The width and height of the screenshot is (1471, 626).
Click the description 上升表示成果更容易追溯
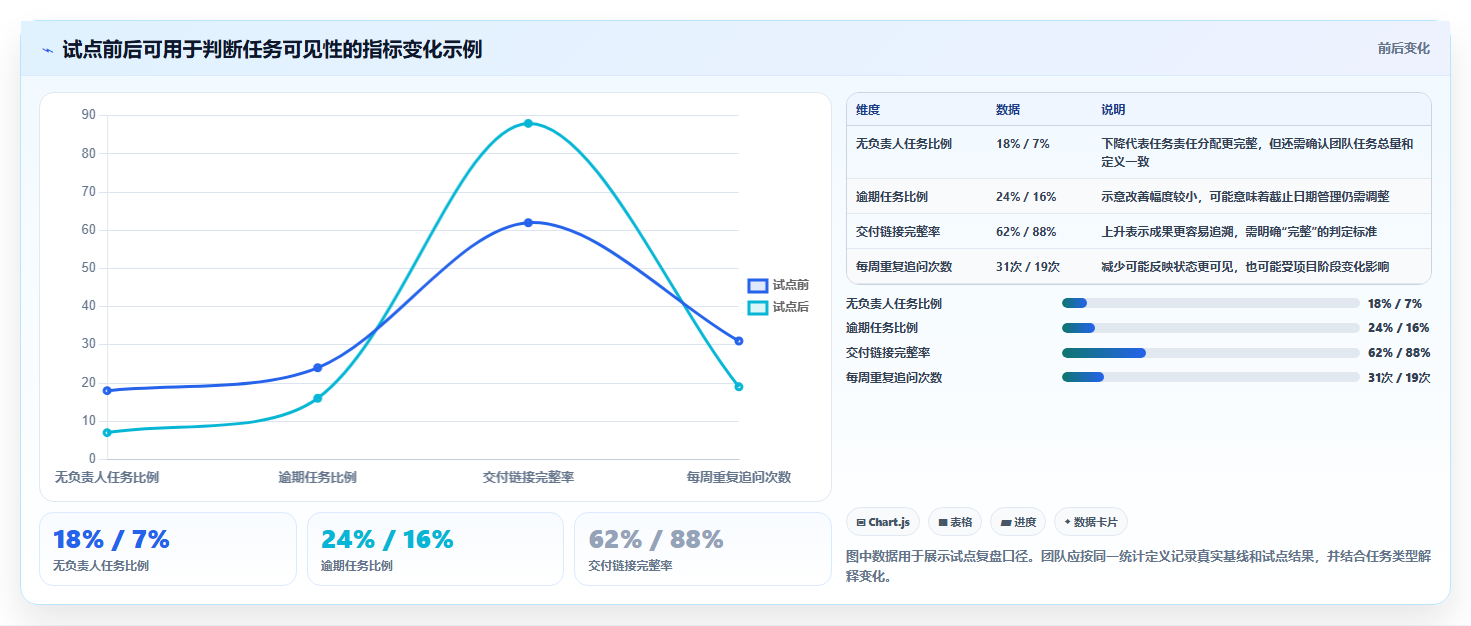(1239, 232)
